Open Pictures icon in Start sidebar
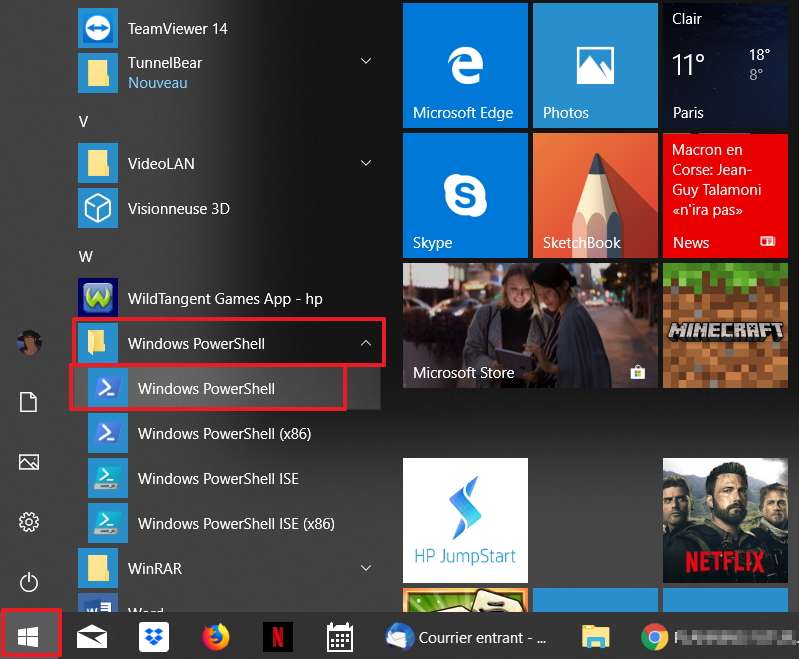The image size is (799, 659). [29, 462]
